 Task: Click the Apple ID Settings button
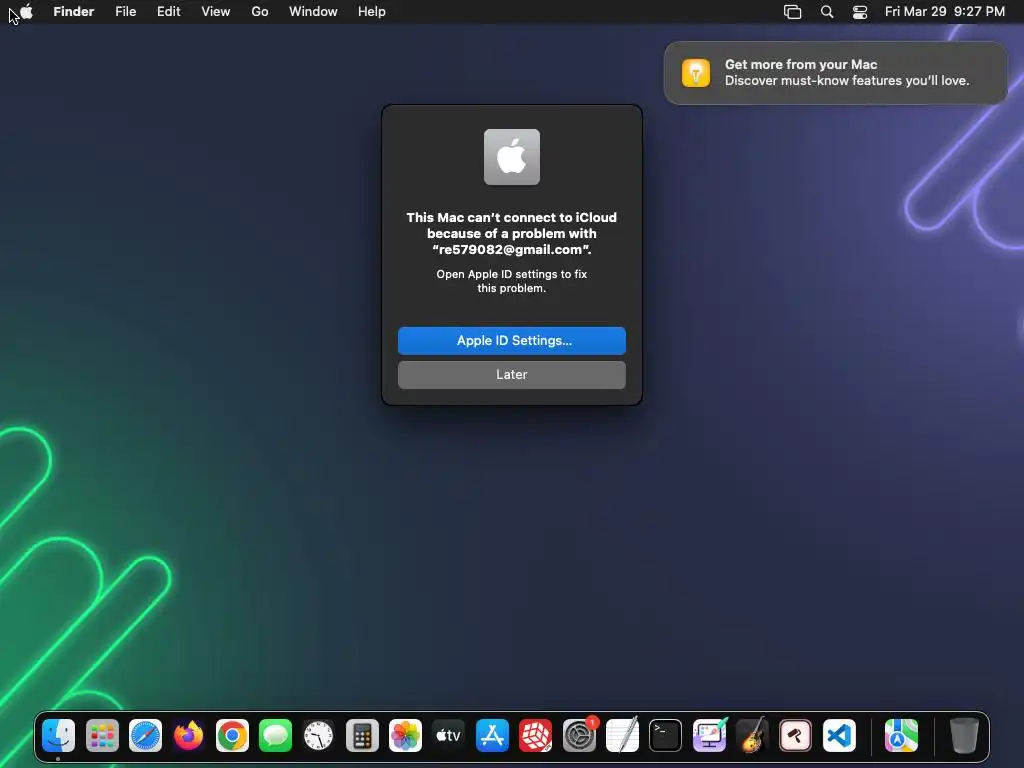tap(511, 341)
